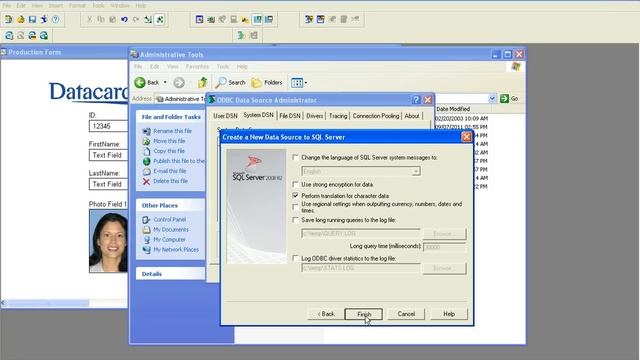Click the FirstName text field

(x=109, y=155)
